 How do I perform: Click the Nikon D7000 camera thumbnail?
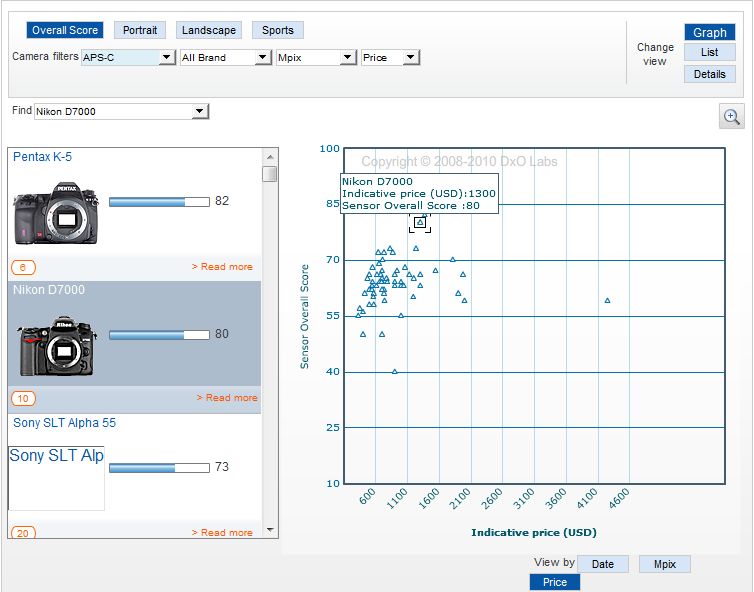click(x=57, y=346)
